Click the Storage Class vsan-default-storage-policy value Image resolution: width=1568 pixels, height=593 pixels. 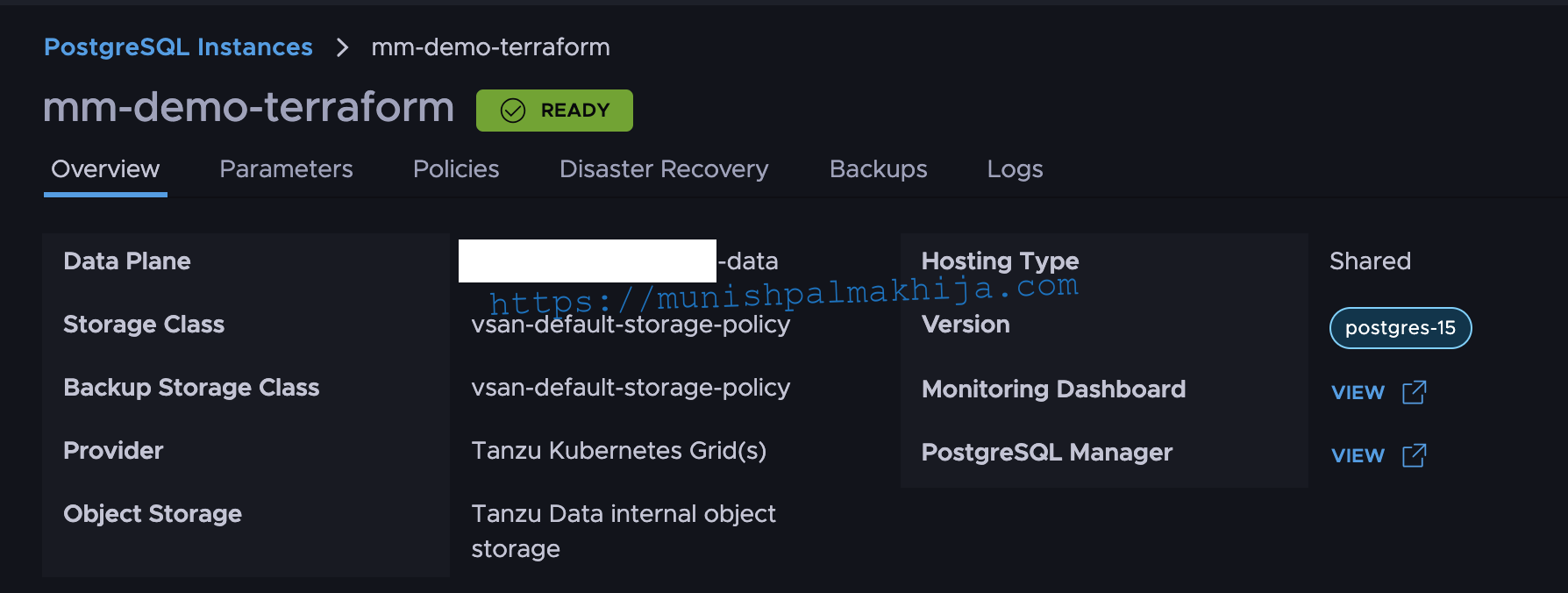[631, 325]
